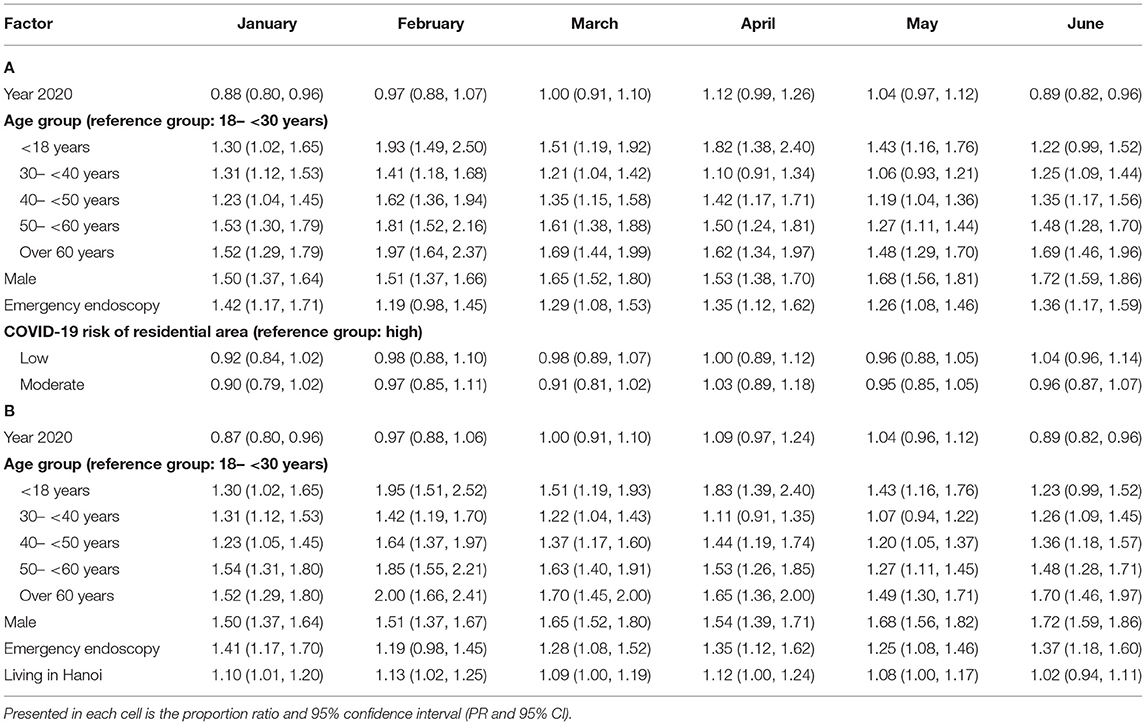1146x725 pixels.
Task: Select the "February" column header
Action: tap(430, 23)
